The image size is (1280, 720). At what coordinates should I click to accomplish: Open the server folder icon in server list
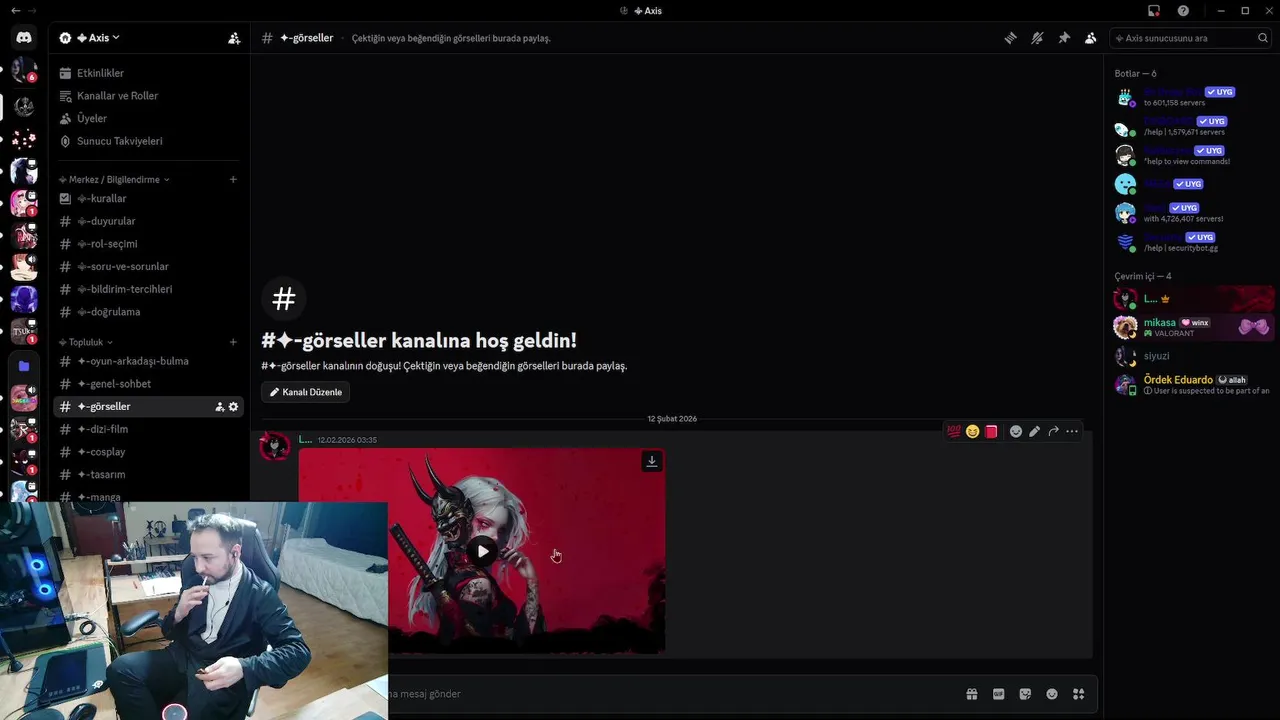24,367
